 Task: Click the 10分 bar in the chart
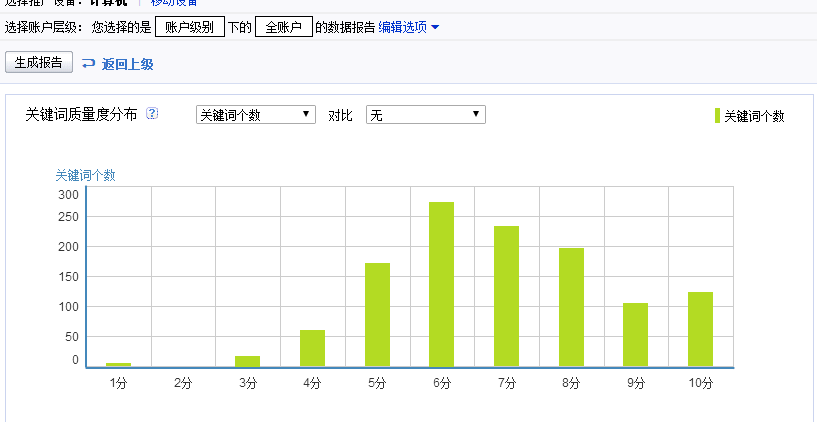(x=700, y=329)
